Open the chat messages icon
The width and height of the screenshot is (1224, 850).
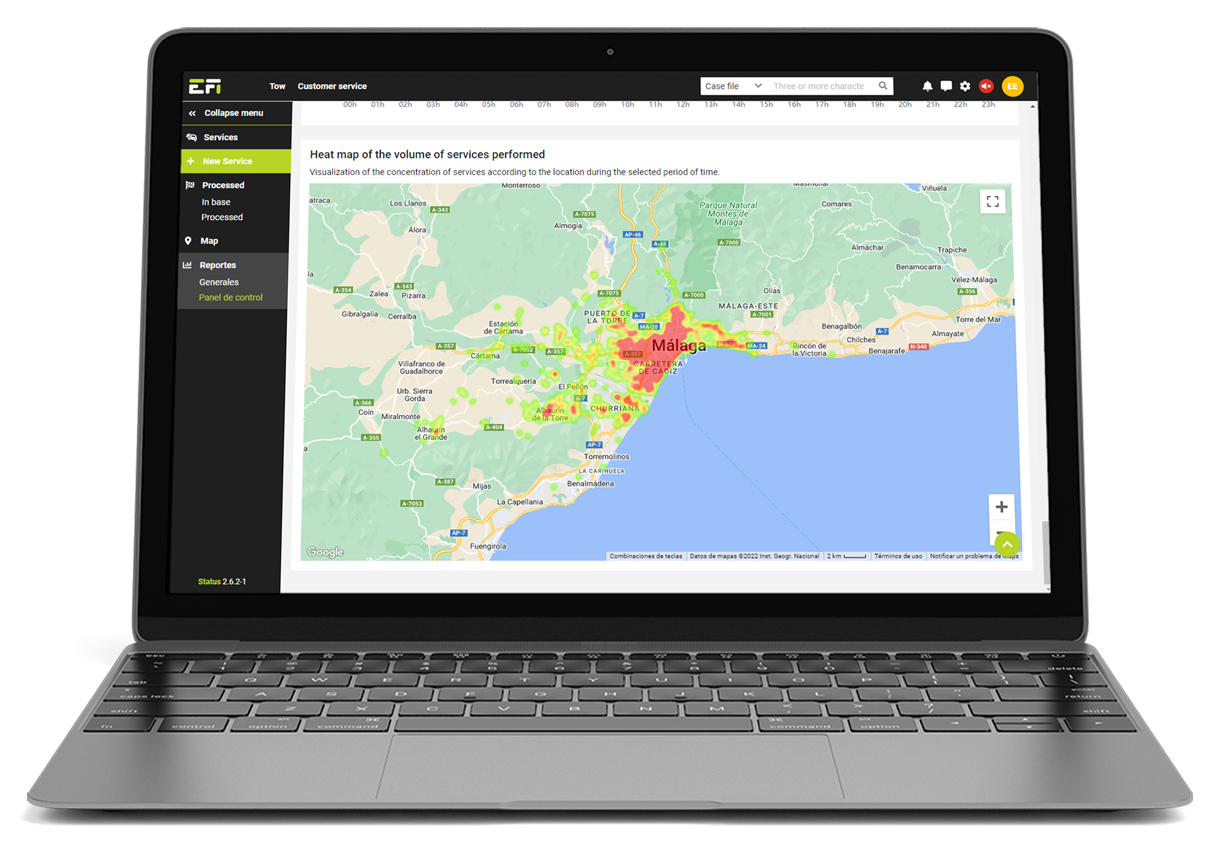(946, 87)
